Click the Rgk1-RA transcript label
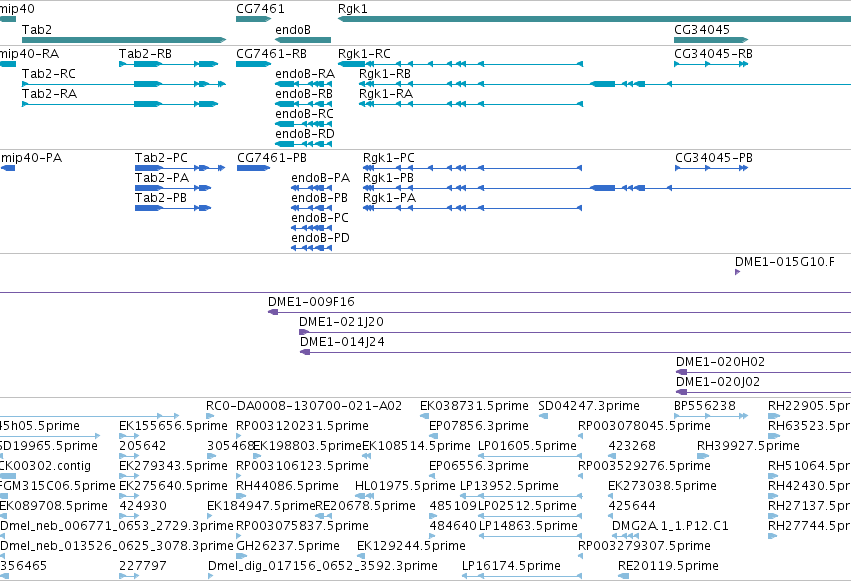The image size is (851, 581). [x=386, y=94]
